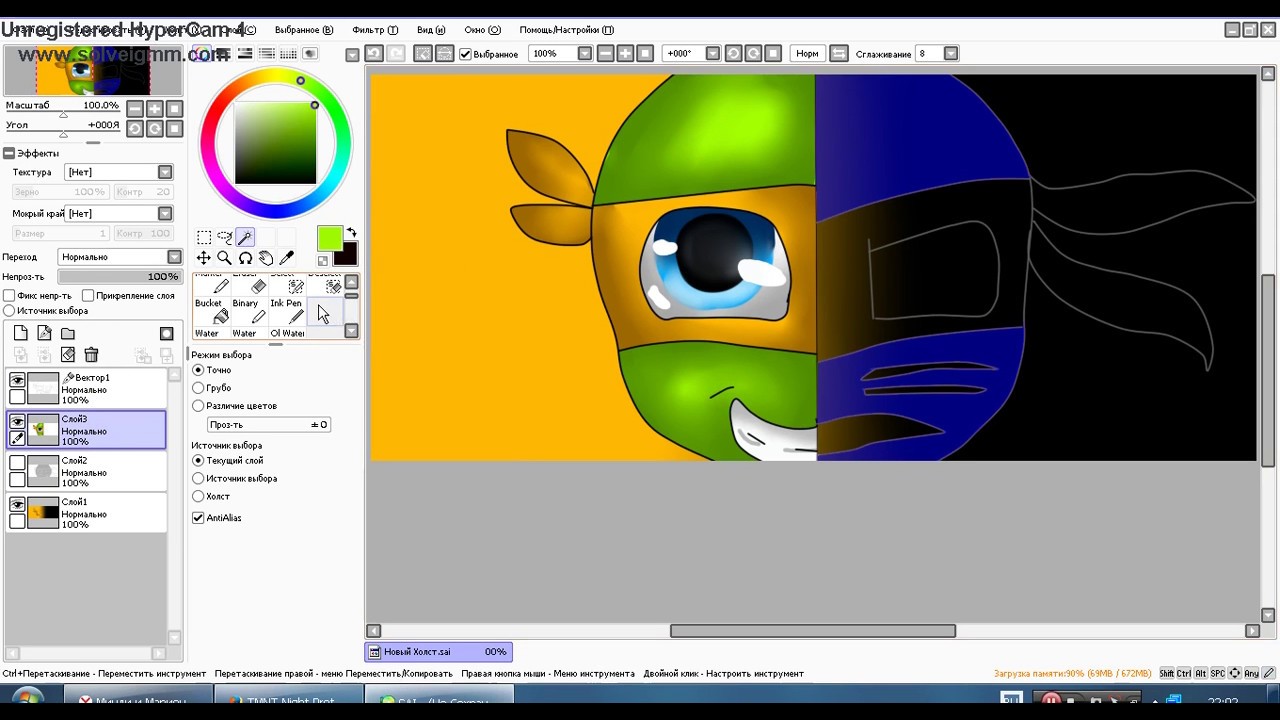Adjust the Непроз-ть opacity slider
1280x720 pixels.
tap(119, 276)
